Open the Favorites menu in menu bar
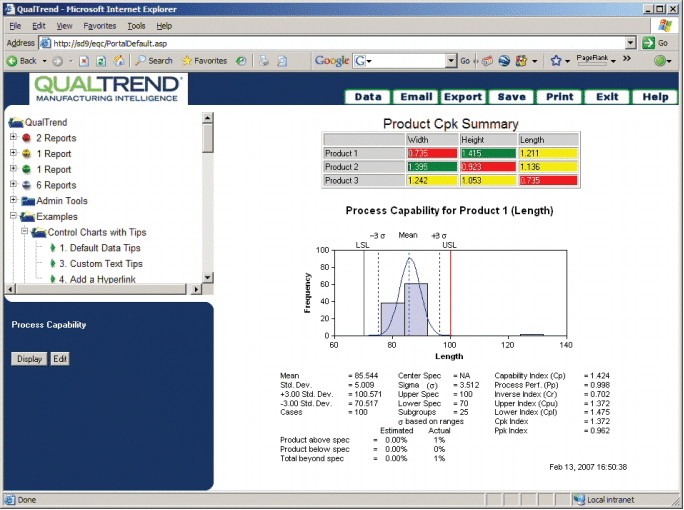684x510 pixels. 99,25
